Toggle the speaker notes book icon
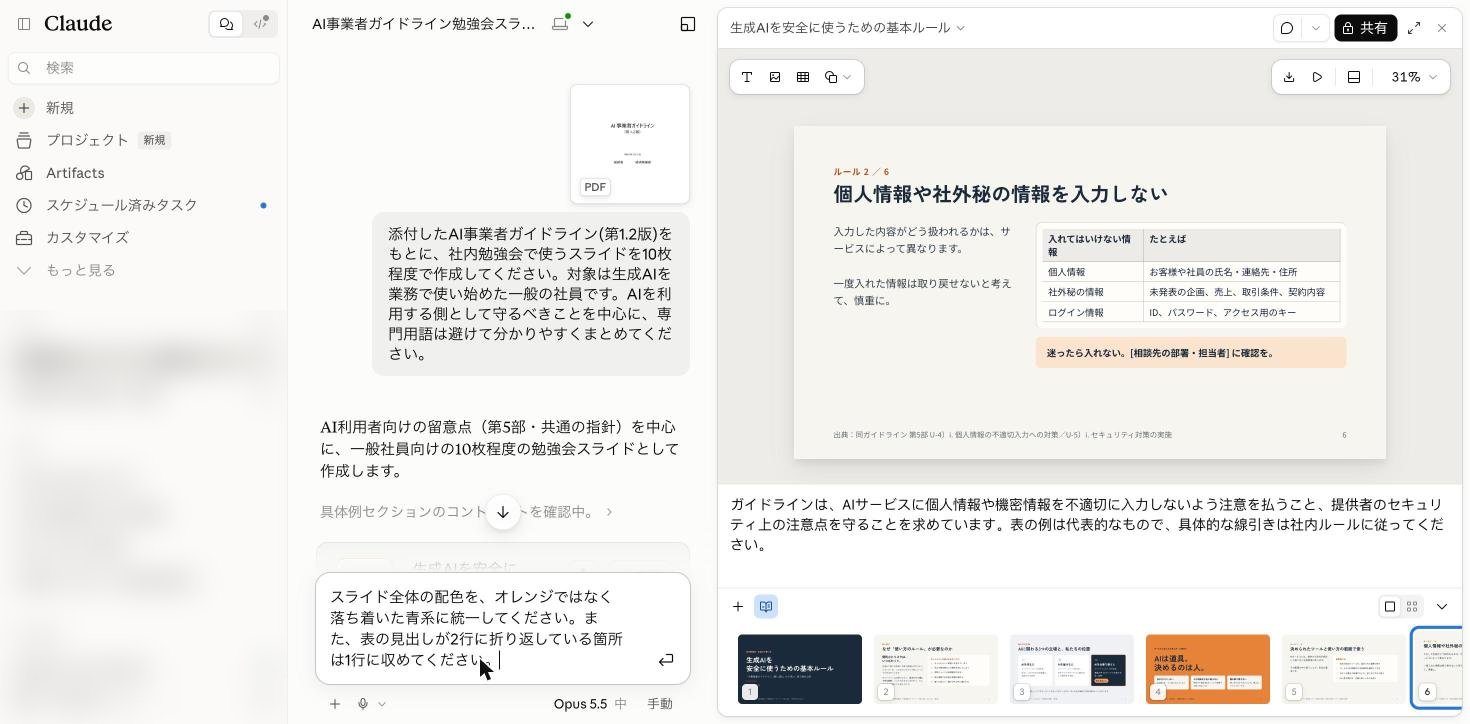The width and height of the screenshot is (1470, 724). 766,607
